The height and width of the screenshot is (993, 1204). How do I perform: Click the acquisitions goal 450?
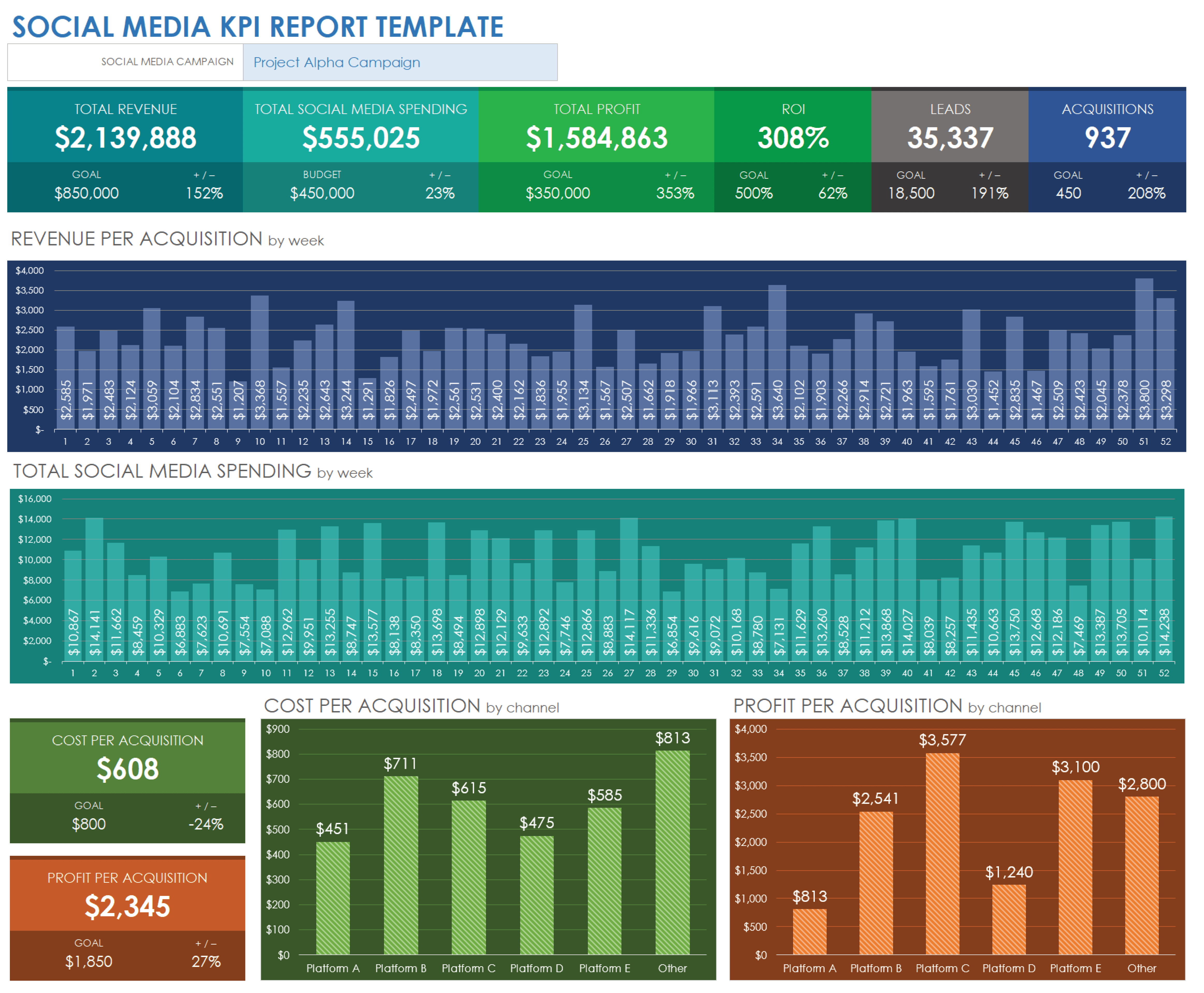(x=1068, y=193)
